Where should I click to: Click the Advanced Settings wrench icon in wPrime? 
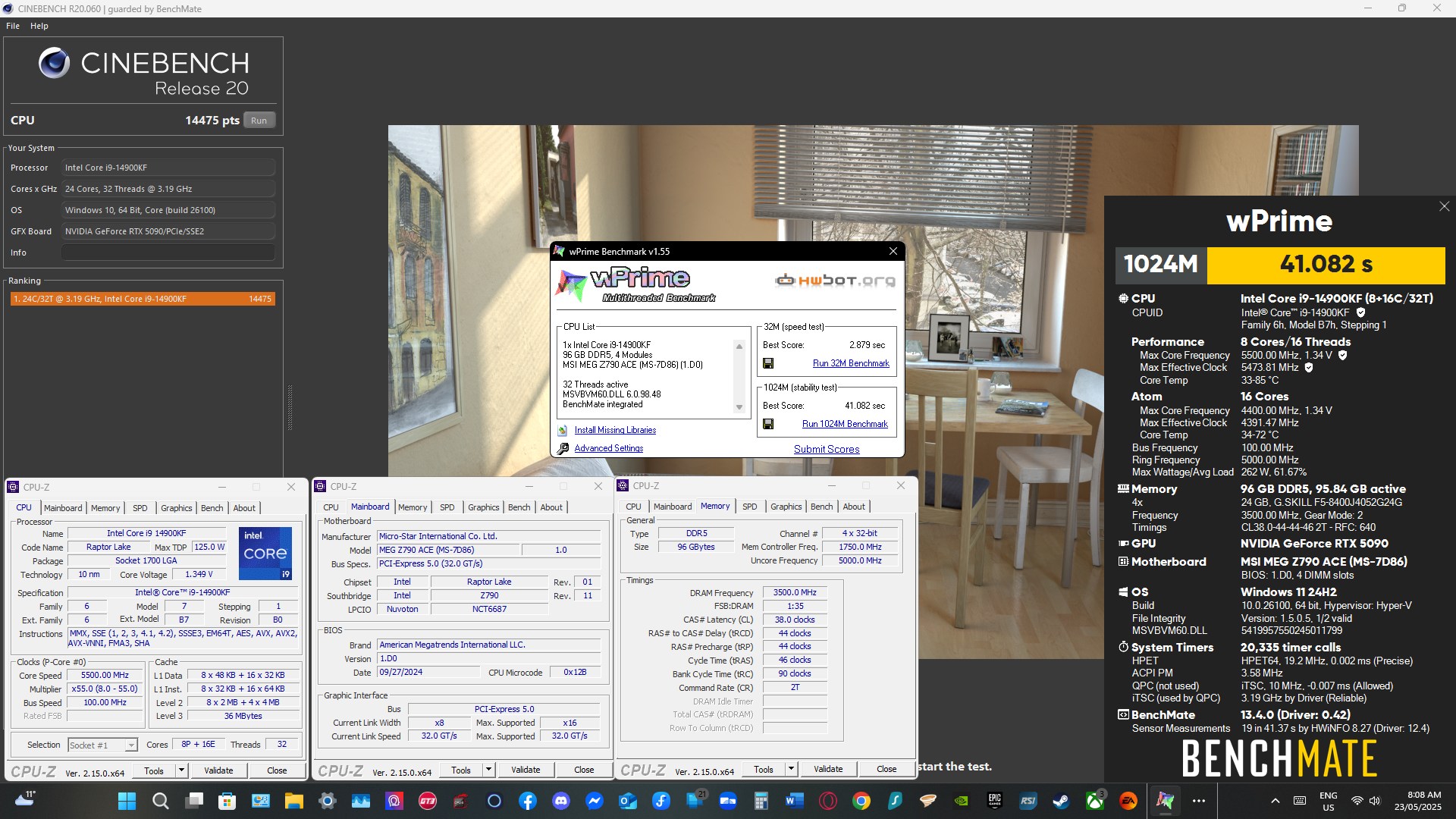click(x=563, y=448)
